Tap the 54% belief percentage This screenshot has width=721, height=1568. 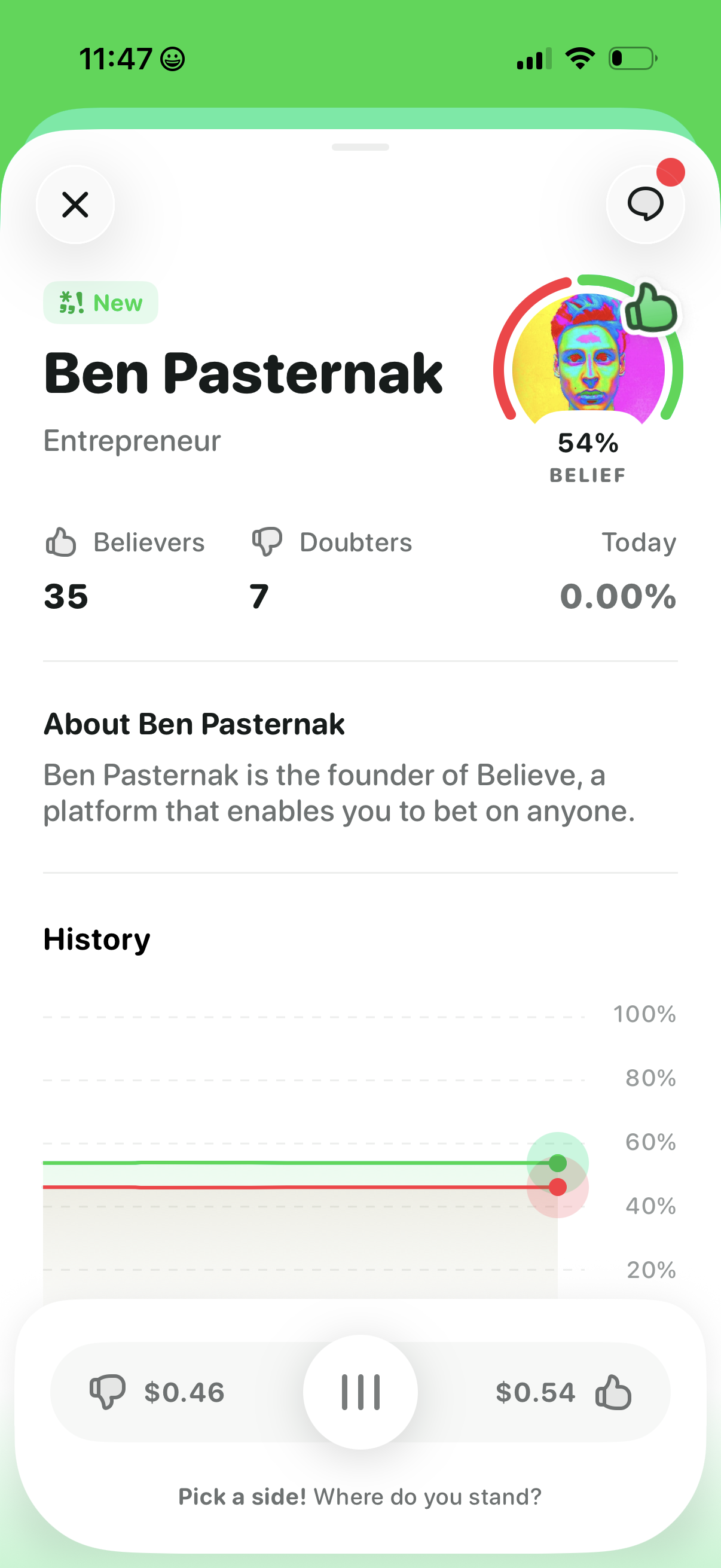point(588,443)
